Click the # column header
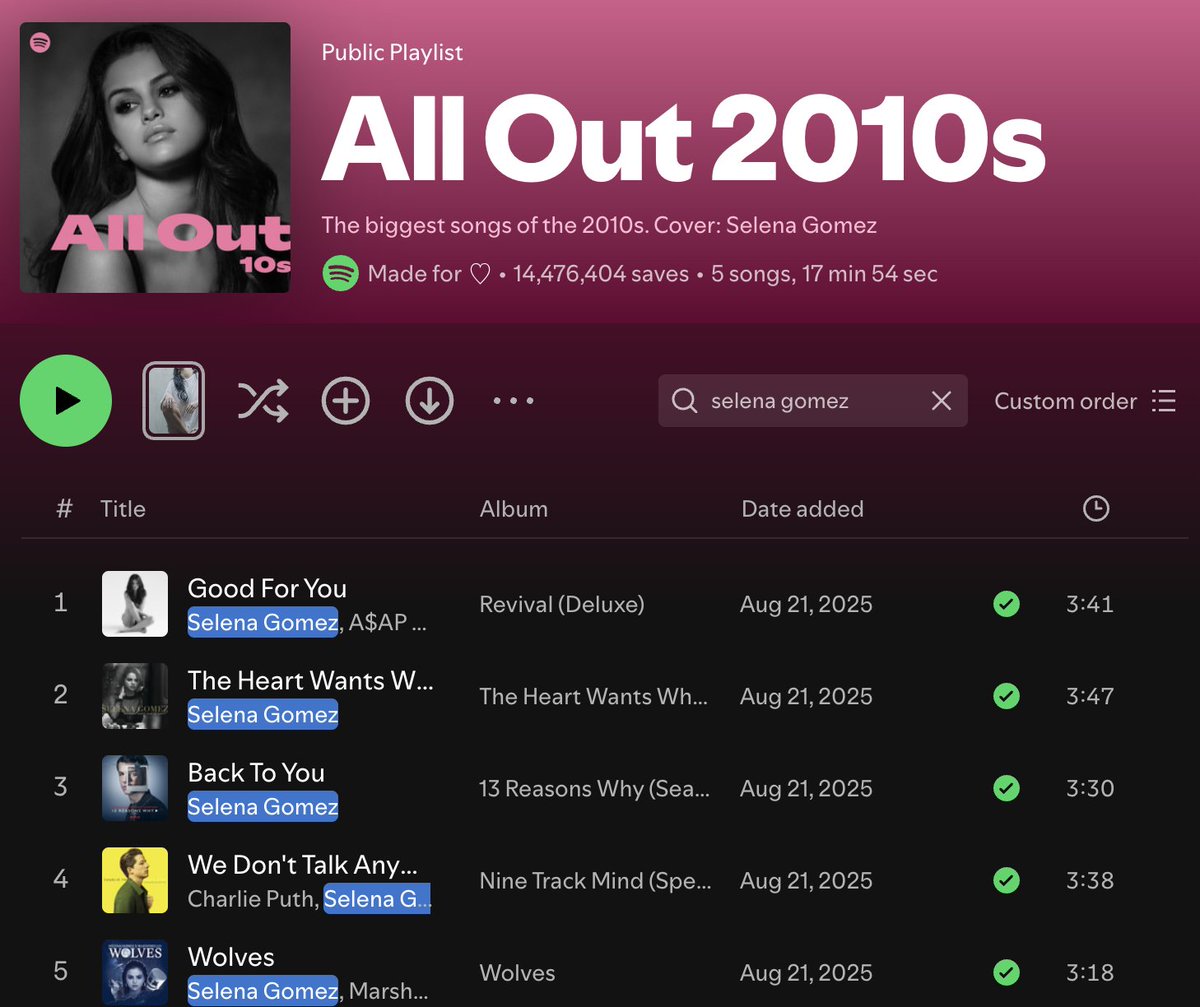Image resolution: width=1200 pixels, height=1007 pixels. pos(64,509)
